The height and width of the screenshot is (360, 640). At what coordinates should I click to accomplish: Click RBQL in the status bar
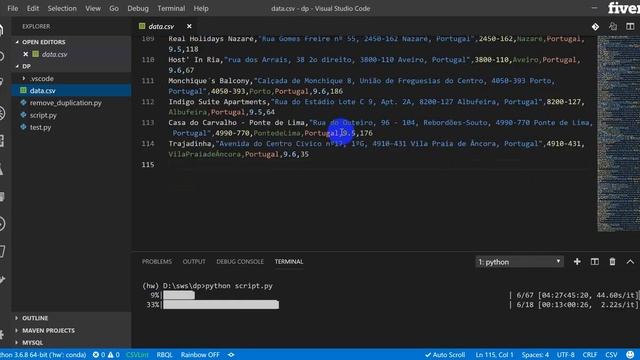(x=164, y=355)
